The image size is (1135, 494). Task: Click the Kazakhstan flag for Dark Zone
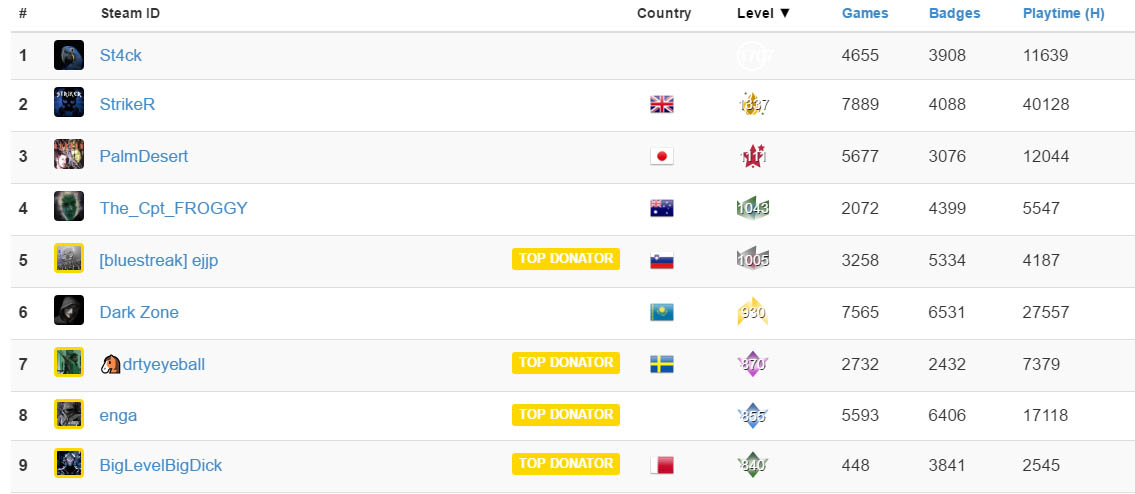click(662, 312)
